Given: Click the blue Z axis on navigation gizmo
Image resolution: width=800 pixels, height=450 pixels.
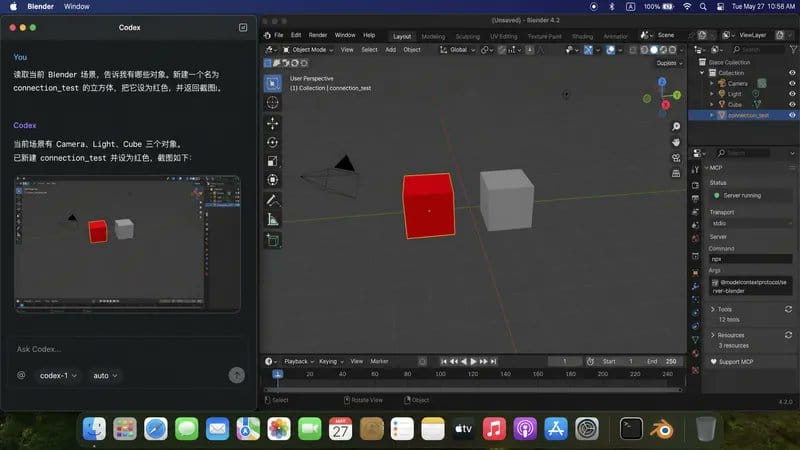Looking at the screenshot, I should pos(662,82).
